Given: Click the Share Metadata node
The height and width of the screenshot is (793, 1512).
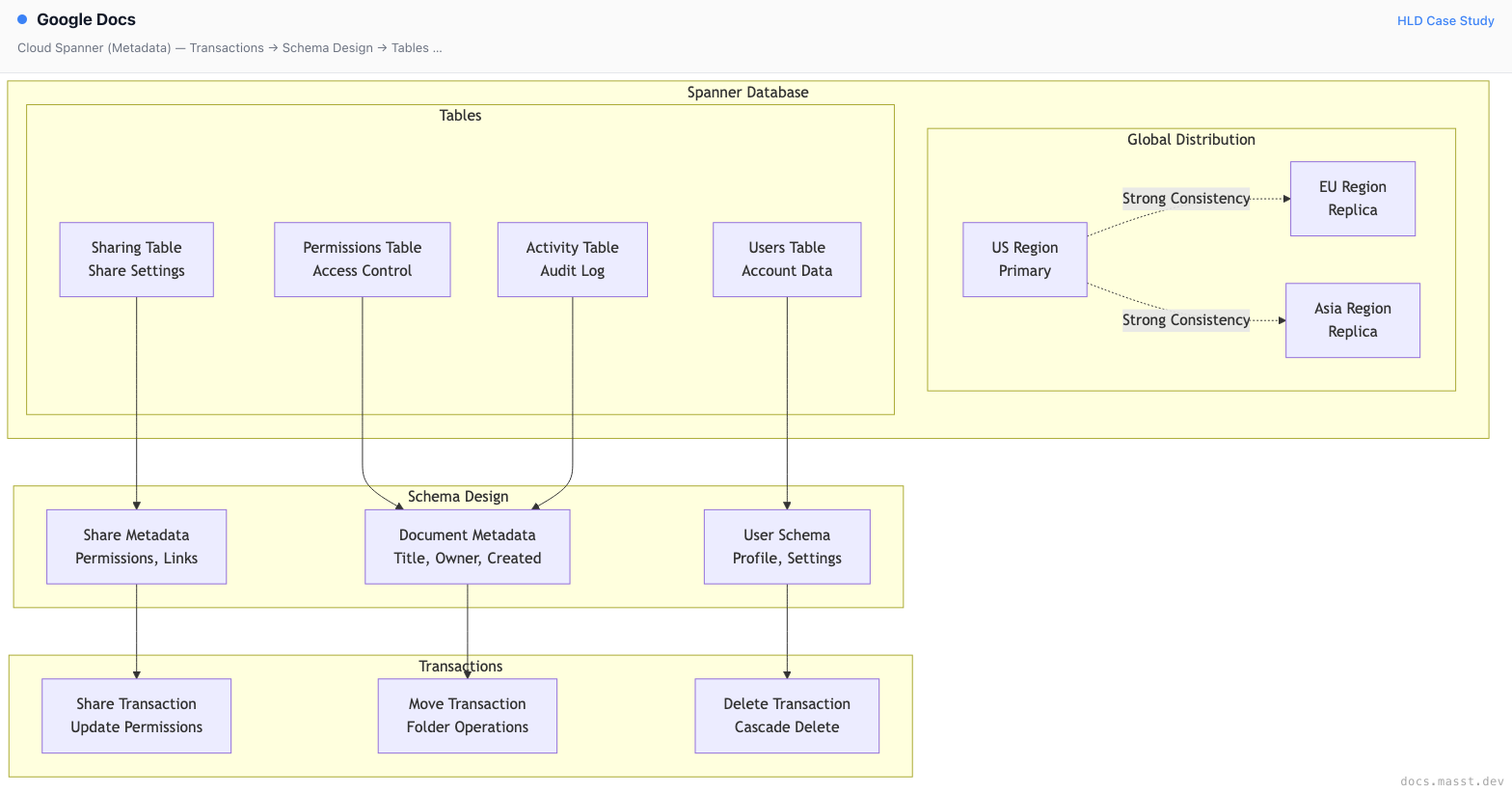Looking at the screenshot, I should pyautogui.click(x=136, y=547).
